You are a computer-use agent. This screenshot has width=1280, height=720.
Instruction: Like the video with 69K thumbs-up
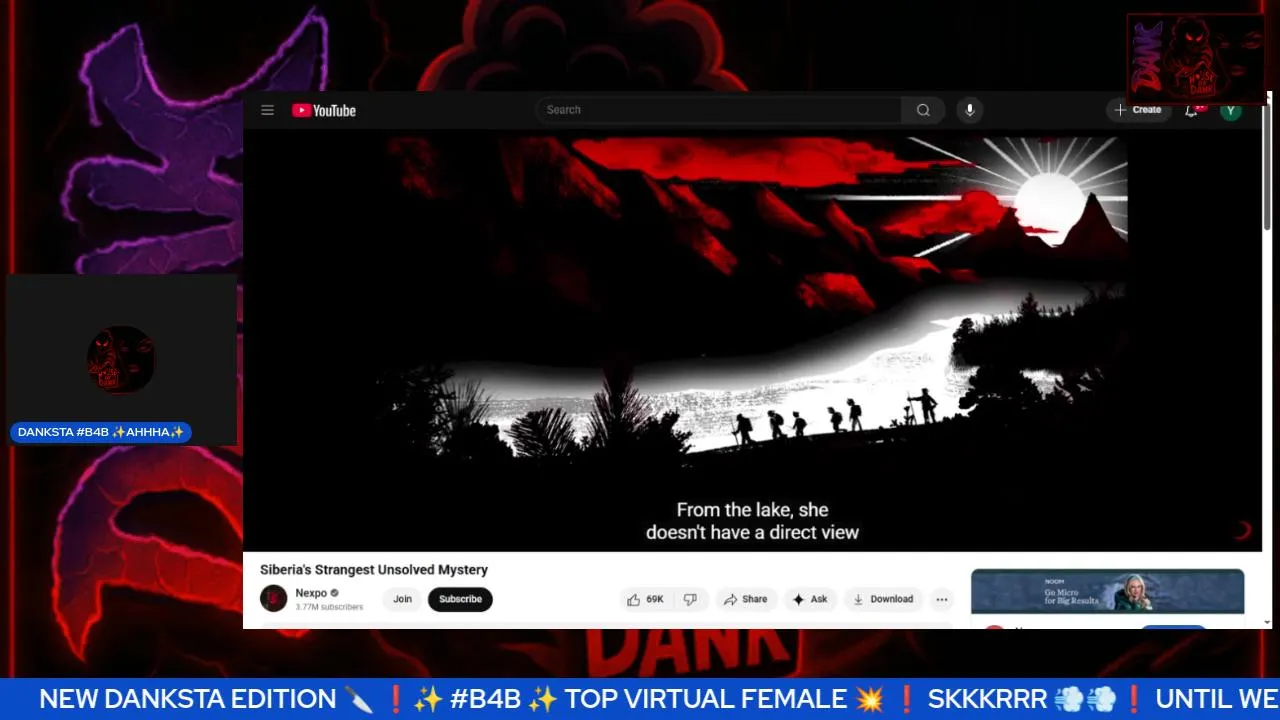point(646,599)
